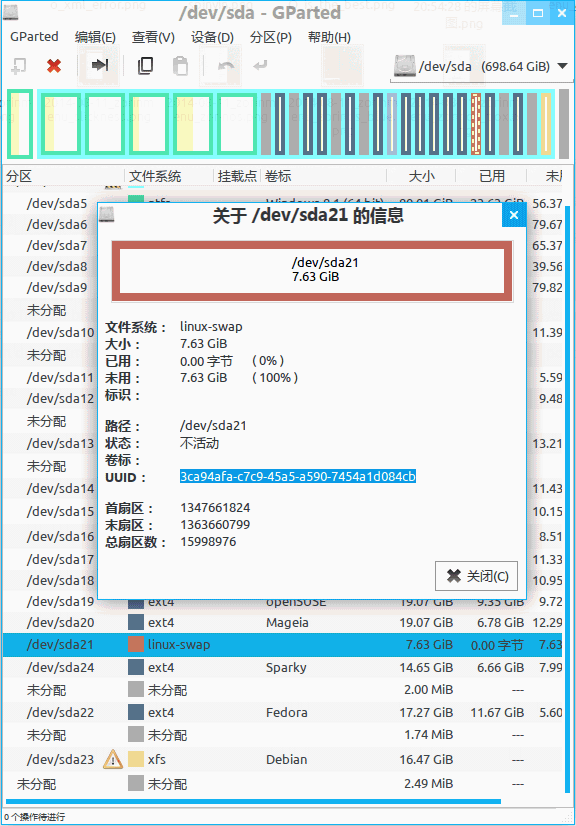Click the xfs color swatch for sda23
The image size is (576, 826).
pos(136,759)
